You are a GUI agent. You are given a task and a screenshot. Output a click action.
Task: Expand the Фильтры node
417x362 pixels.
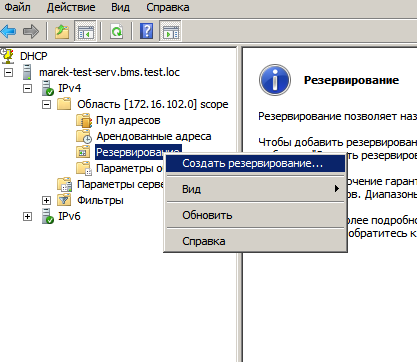46,200
